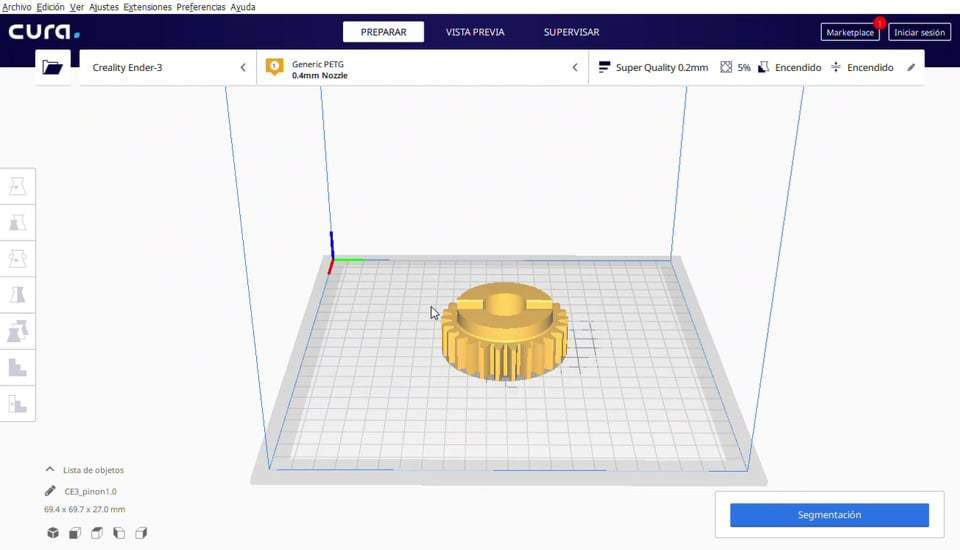Click the print settings pencil edit icon
Image resolution: width=960 pixels, height=550 pixels.
pos(911,67)
